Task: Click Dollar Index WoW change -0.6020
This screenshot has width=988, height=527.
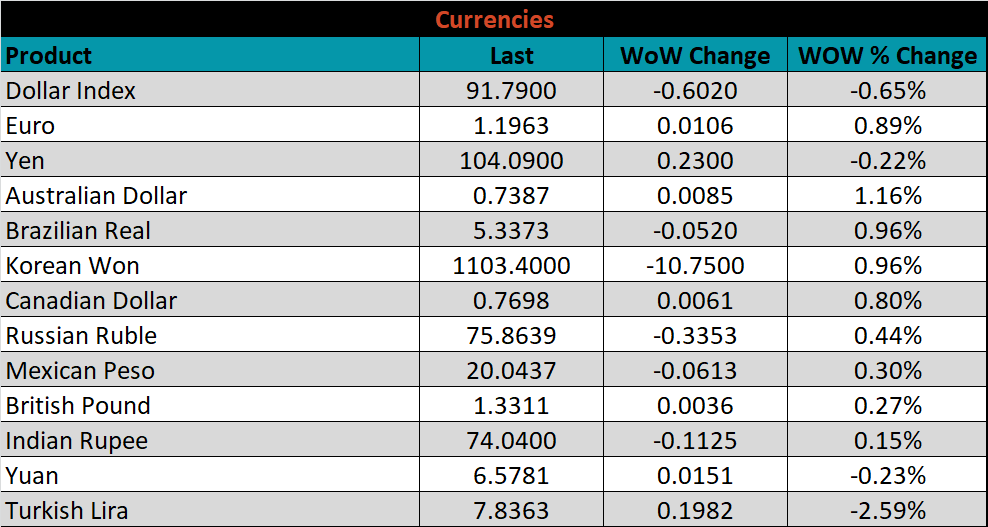Action: pyautogui.click(x=695, y=91)
